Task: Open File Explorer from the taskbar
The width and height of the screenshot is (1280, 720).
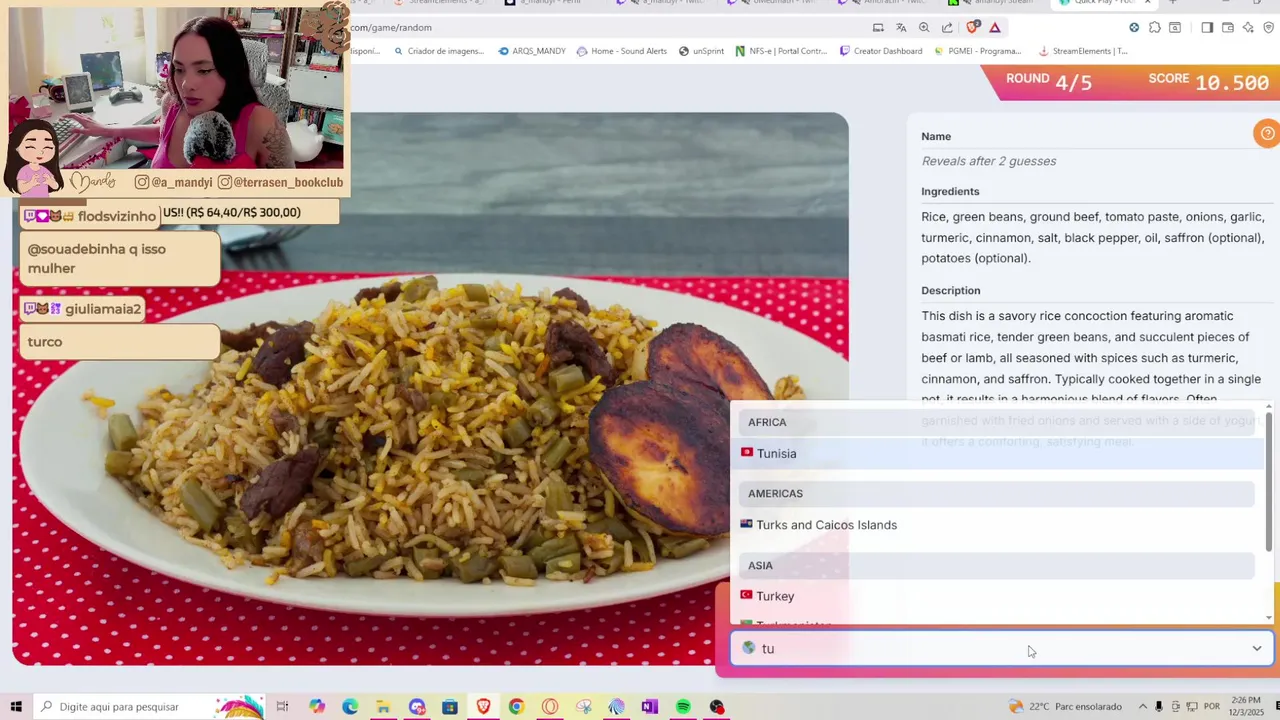Action: click(383, 707)
